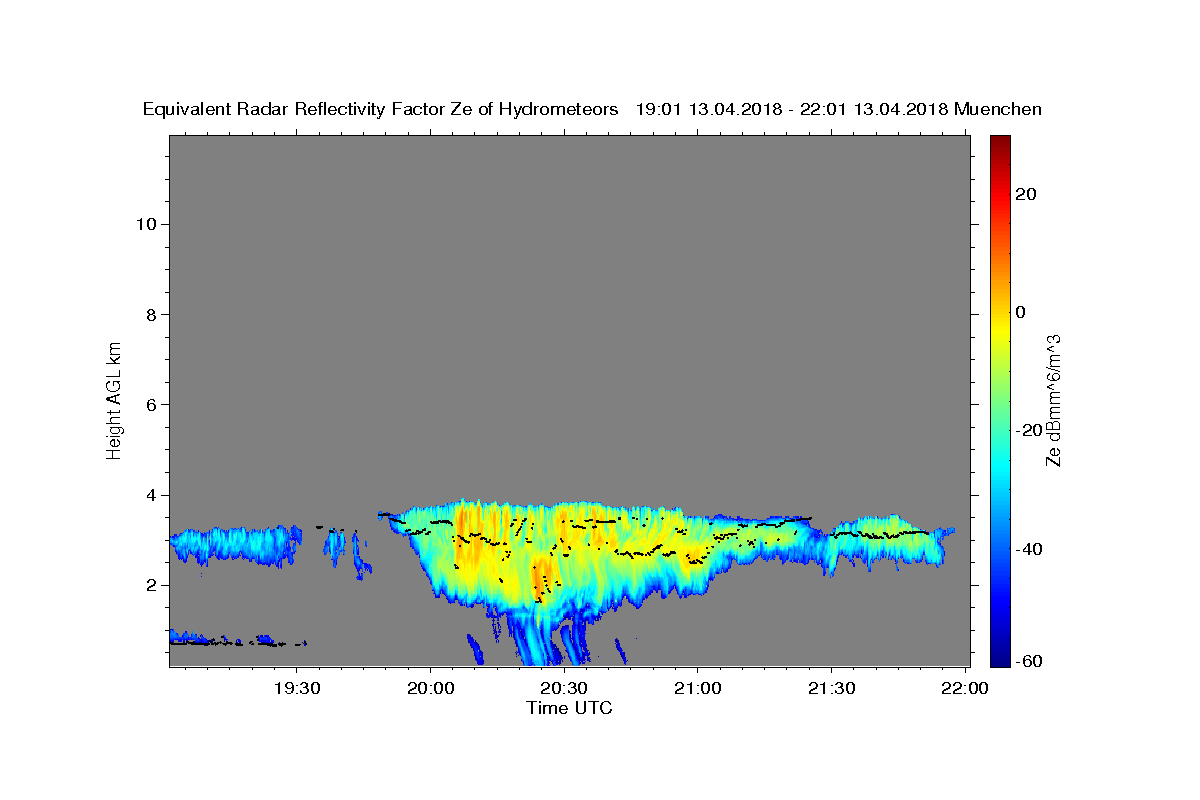This screenshot has height=800, width=1200.
Task: Click the colorbar label -60
Action: coord(1030,661)
